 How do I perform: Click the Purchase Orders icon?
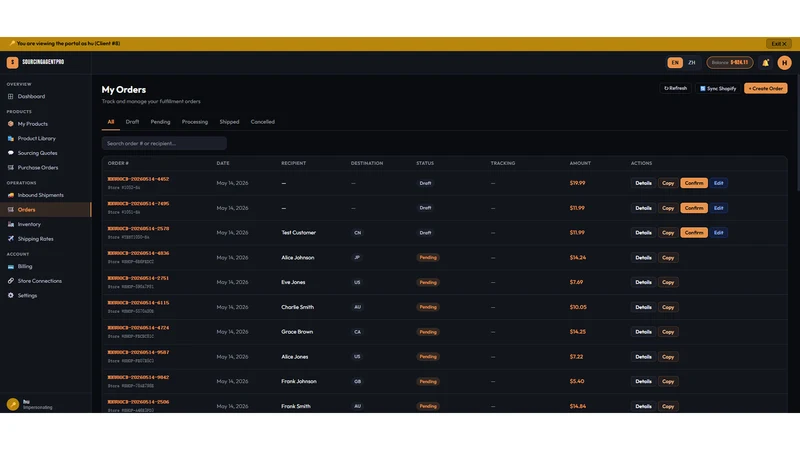coord(10,167)
